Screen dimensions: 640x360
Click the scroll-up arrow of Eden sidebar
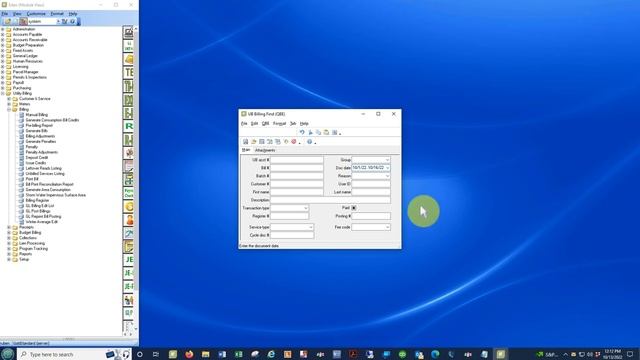coord(136,29)
